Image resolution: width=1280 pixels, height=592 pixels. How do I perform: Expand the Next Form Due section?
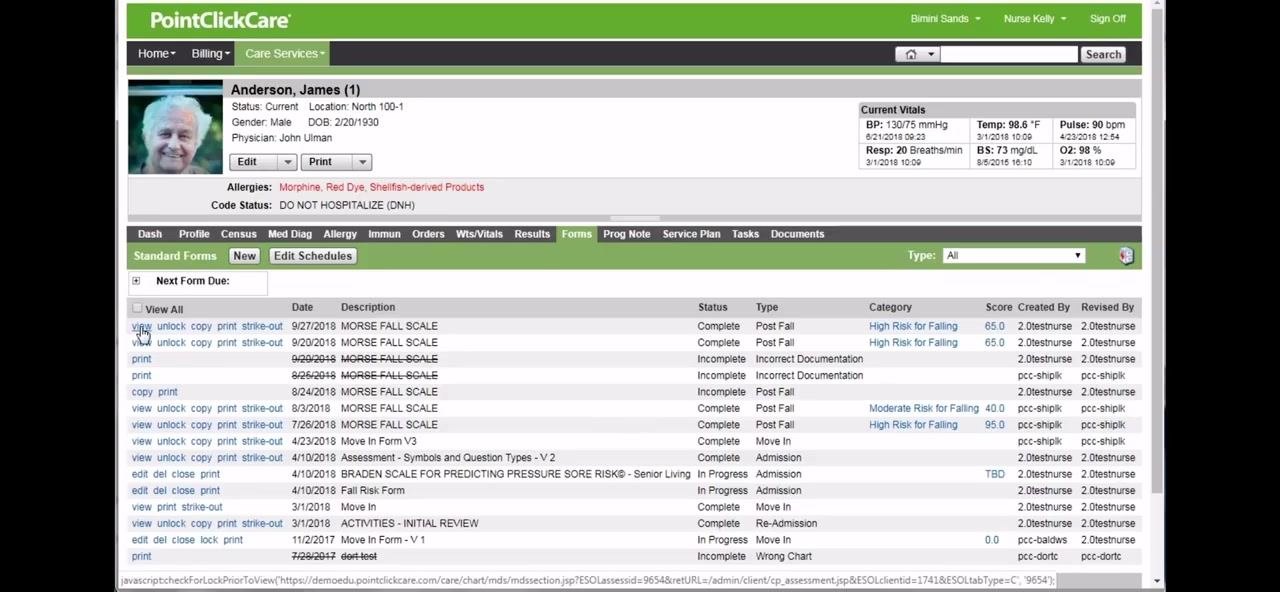(136, 281)
